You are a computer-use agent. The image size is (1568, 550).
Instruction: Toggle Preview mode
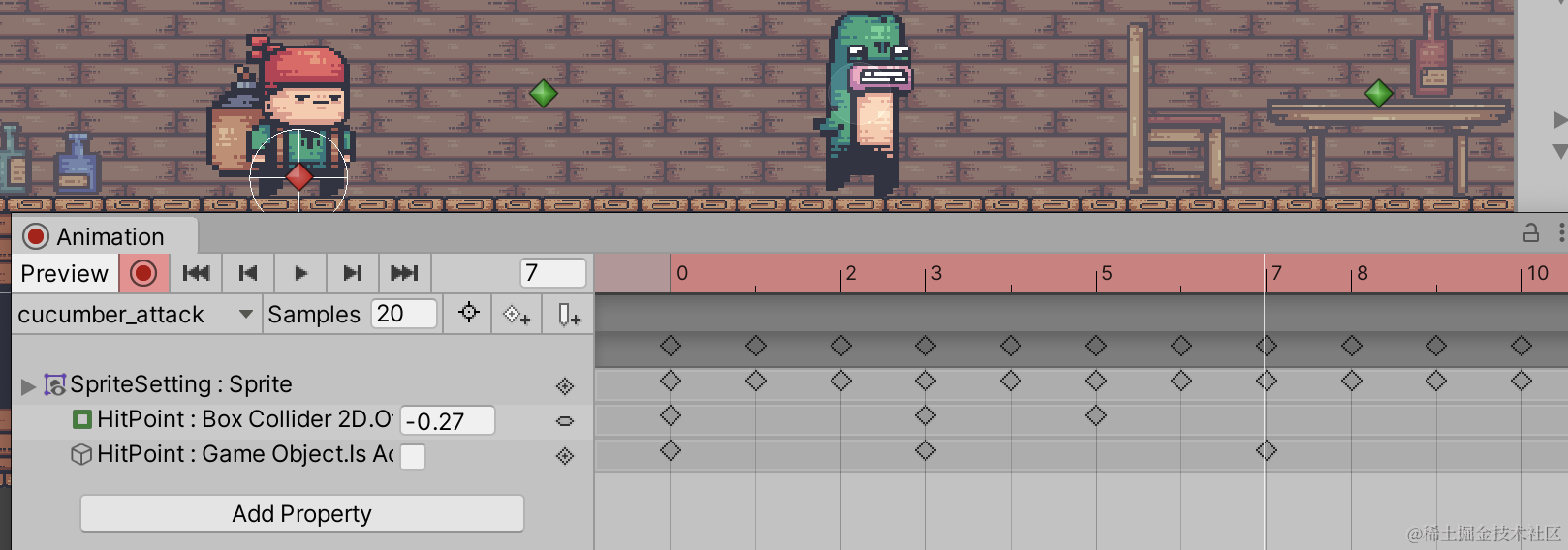point(65,274)
